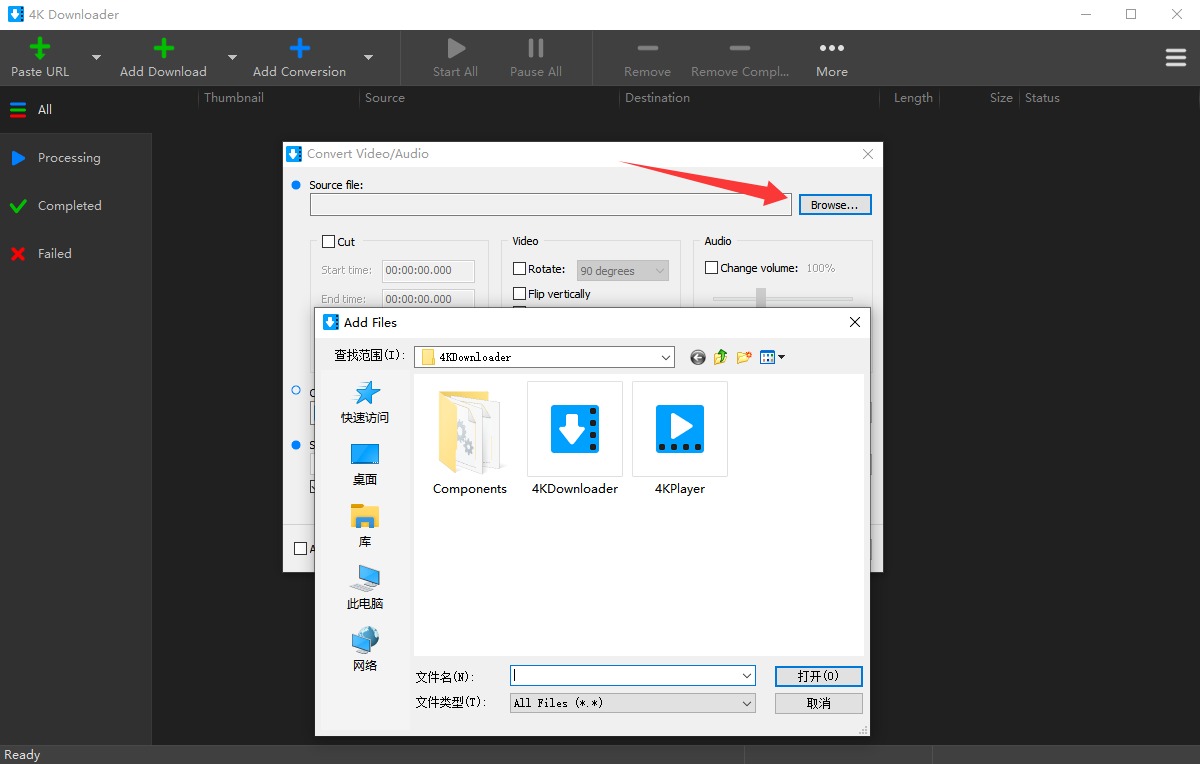
Task: Click the 打开(O) button
Action: (x=818, y=676)
